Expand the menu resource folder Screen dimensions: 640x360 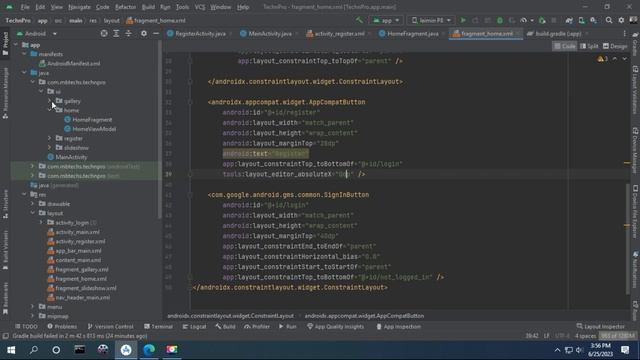[x=33, y=307]
